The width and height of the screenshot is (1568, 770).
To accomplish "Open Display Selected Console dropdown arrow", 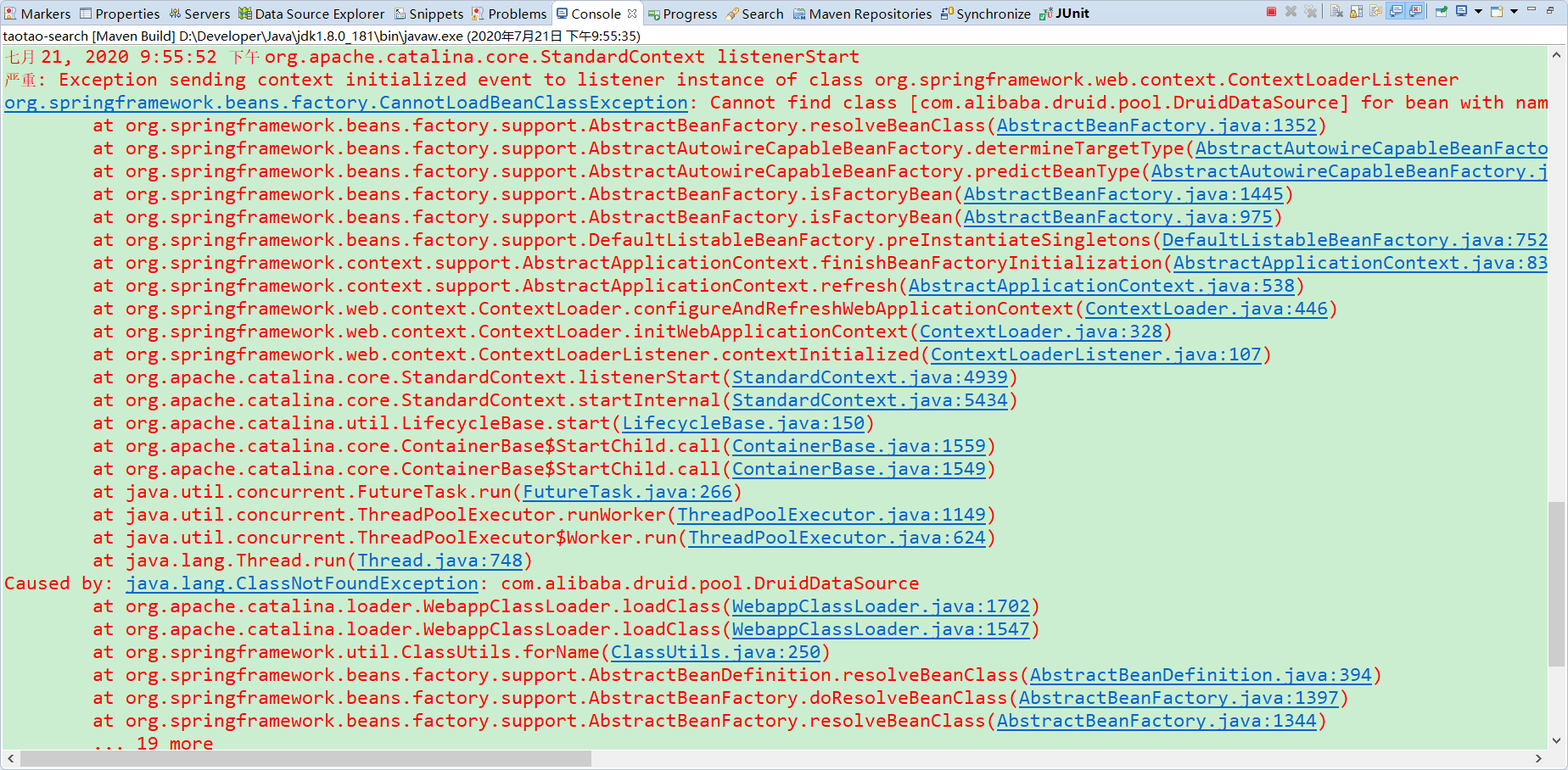I will click(x=1478, y=12).
